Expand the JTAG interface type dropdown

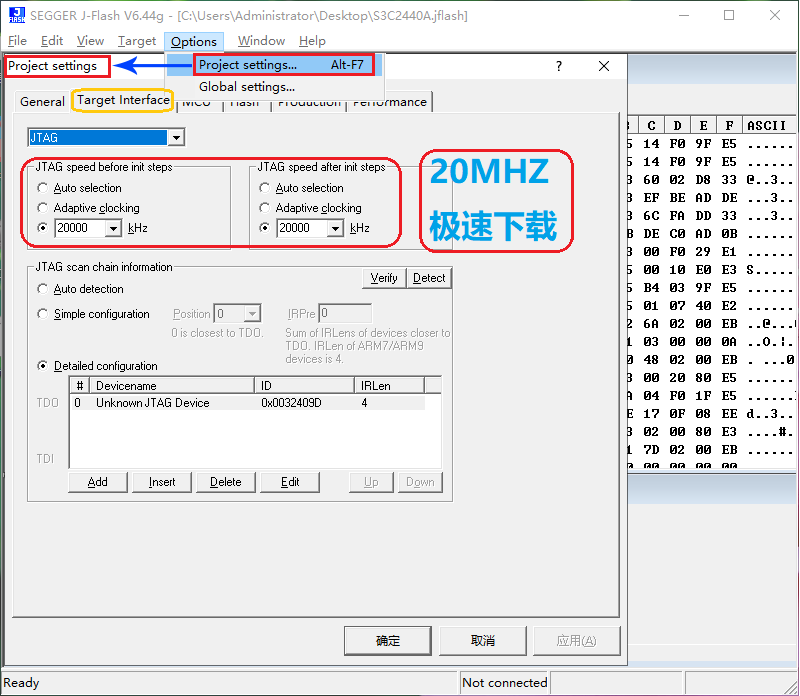(x=176, y=137)
